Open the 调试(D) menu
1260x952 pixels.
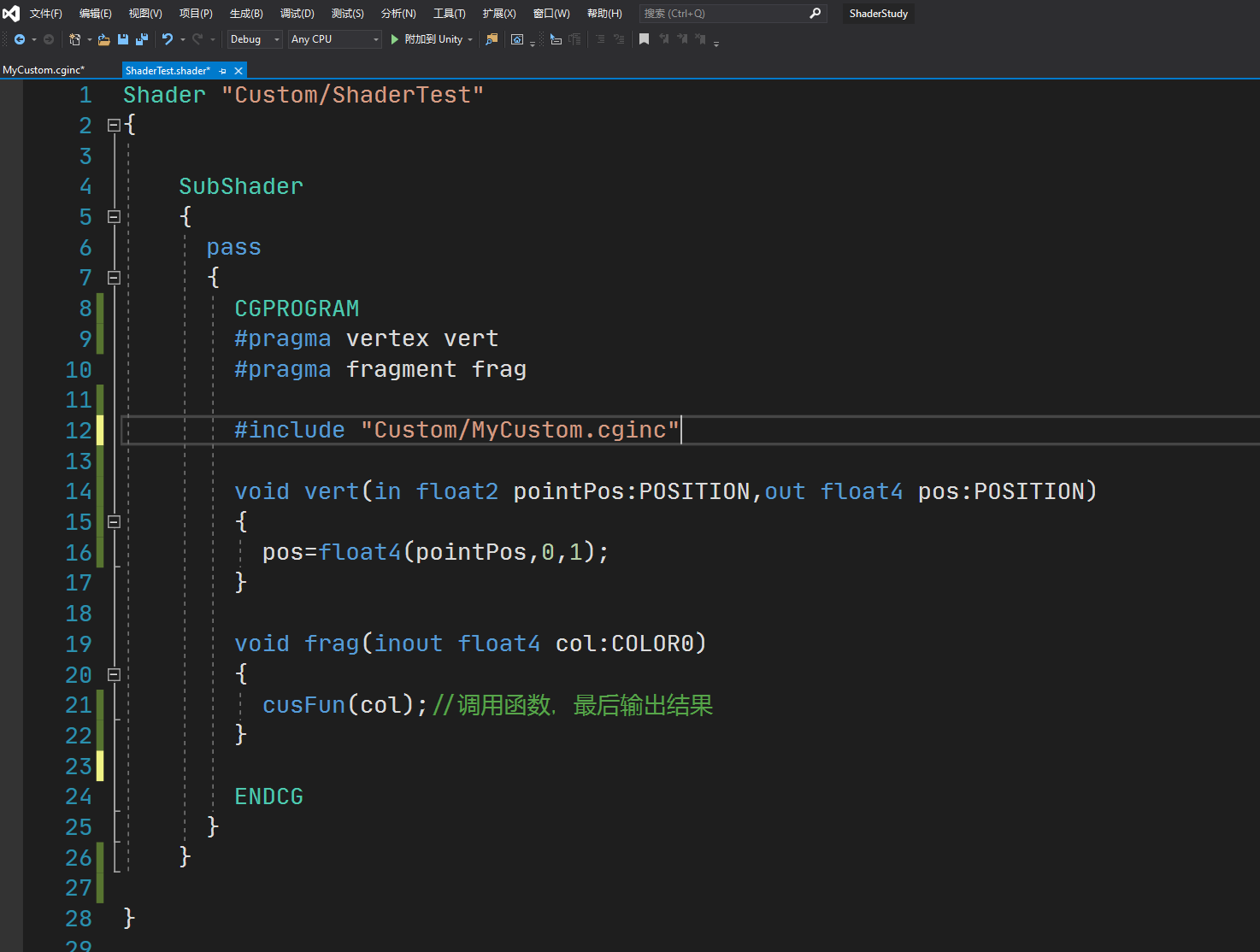pyautogui.click(x=297, y=14)
